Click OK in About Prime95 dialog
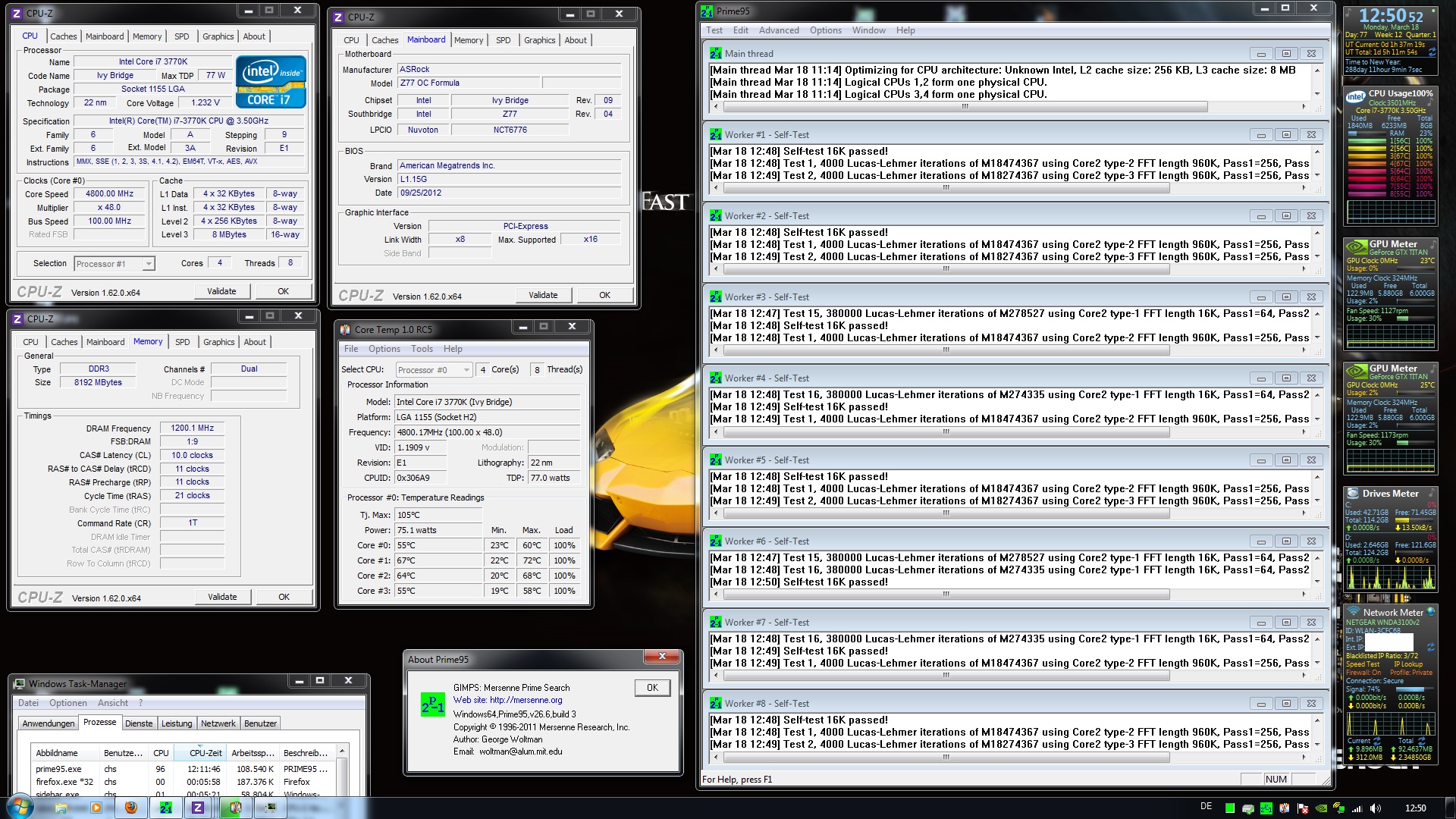This screenshot has height=819, width=1456. click(652, 688)
